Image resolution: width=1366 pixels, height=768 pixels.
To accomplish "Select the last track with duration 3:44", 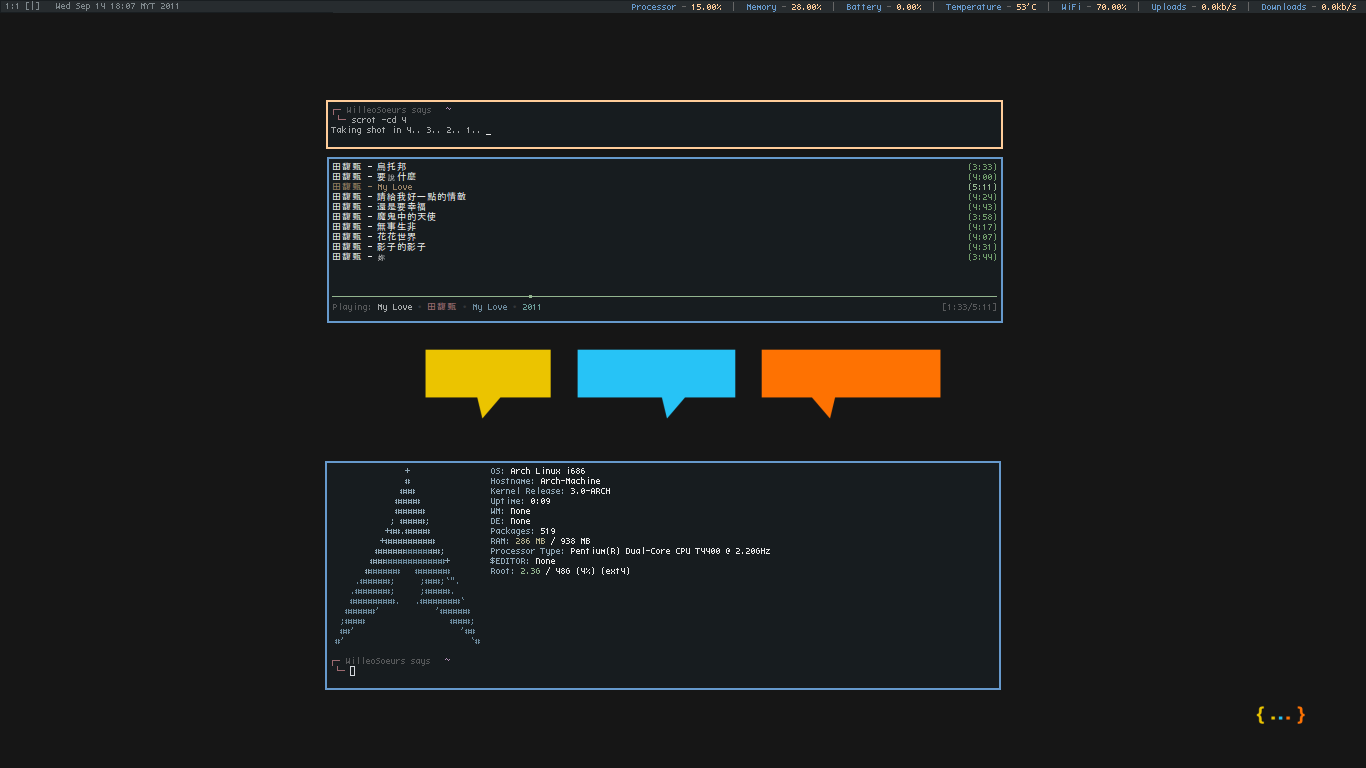I will pos(665,257).
